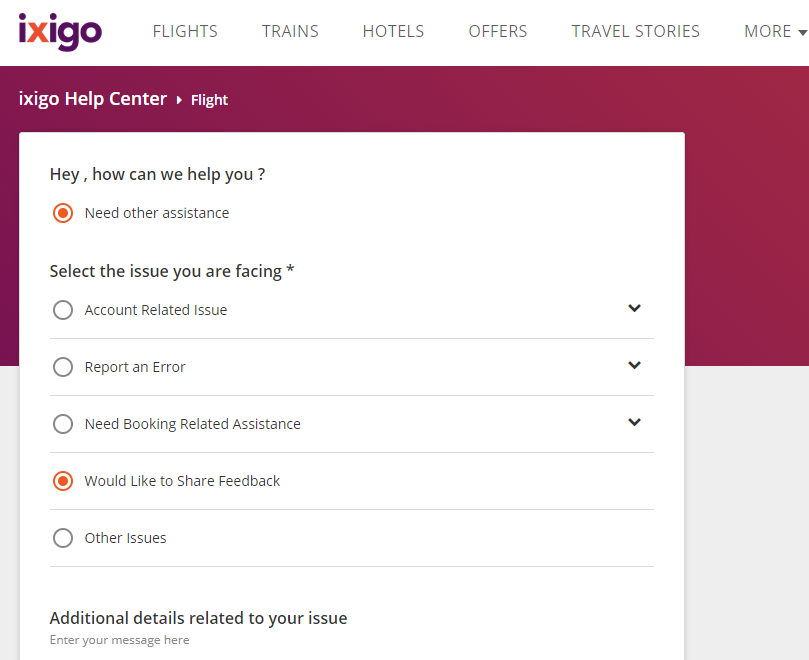The width and height of the screenshot is (809, 660).
Task: Go to the TRAINS section
Action: click(x=290, y=31)
